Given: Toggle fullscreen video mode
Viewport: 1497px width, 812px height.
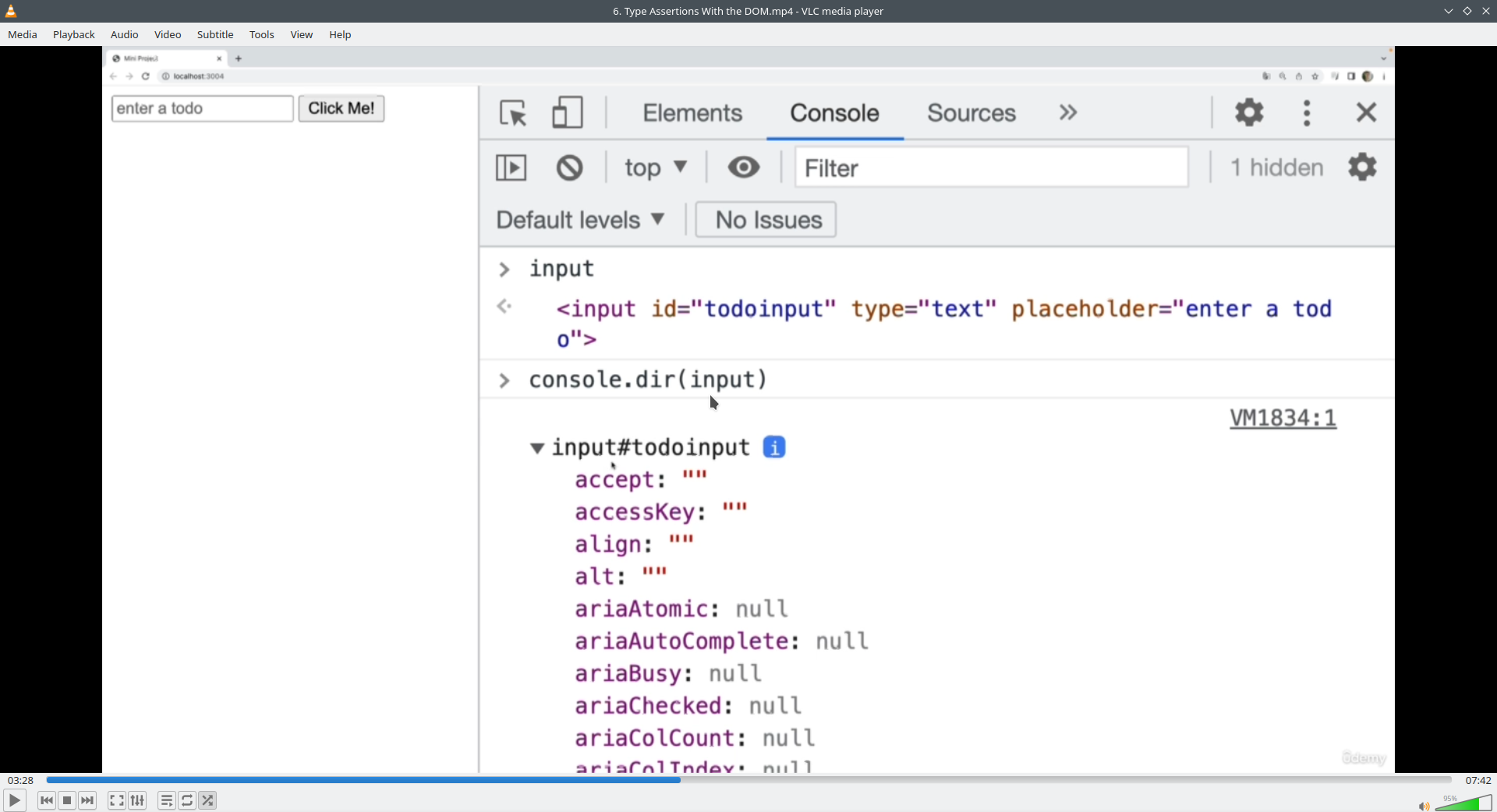Looking at the screenshot, I should click(116, 800).
